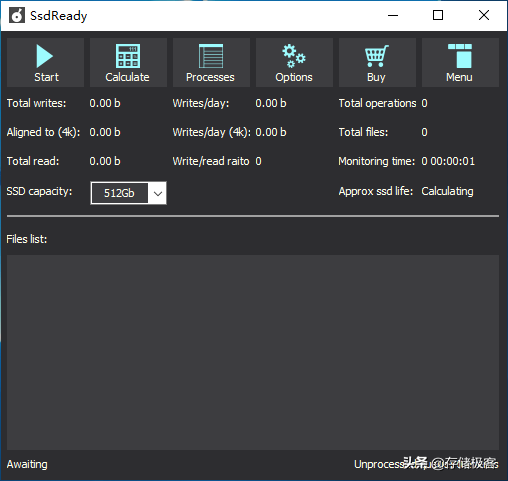This screenshot has height=481, width=508.
Task: Maximize the SsdReady window
Action: tap(438, 15)
